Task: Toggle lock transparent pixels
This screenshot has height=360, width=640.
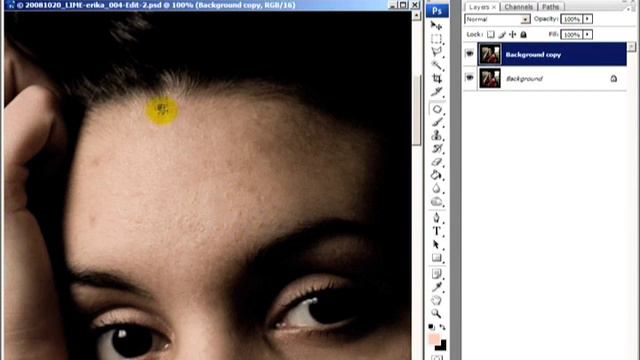Action: [x=491, y=35]
